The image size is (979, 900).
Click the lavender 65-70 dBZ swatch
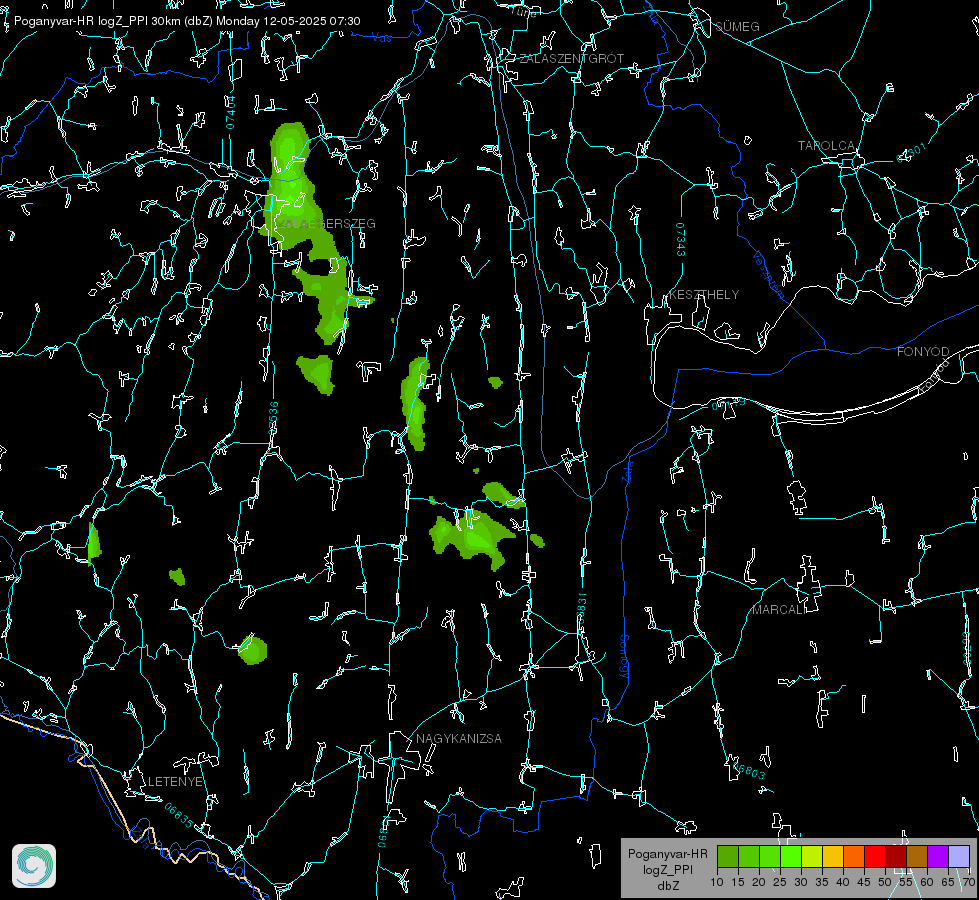(x=959, y=856)
